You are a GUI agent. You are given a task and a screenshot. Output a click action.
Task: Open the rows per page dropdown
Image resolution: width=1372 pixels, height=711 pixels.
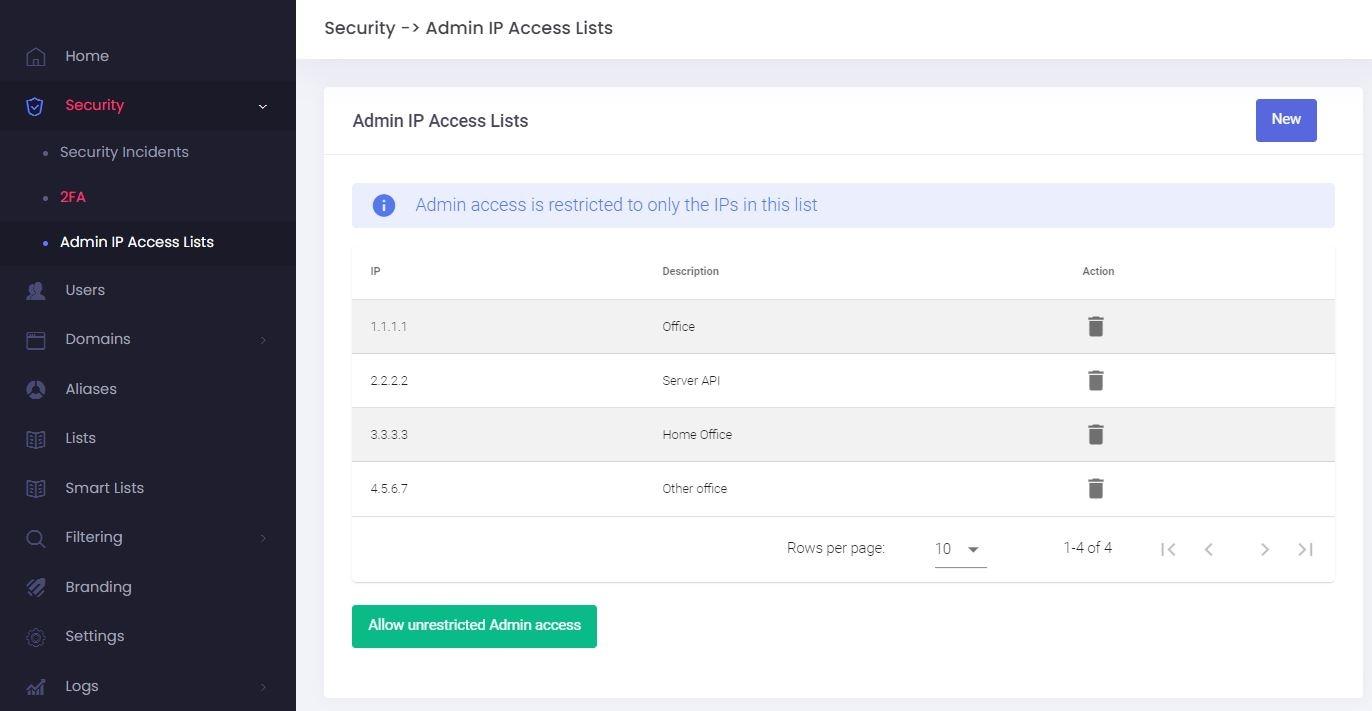pyautogui.click(x=957, y=548)
